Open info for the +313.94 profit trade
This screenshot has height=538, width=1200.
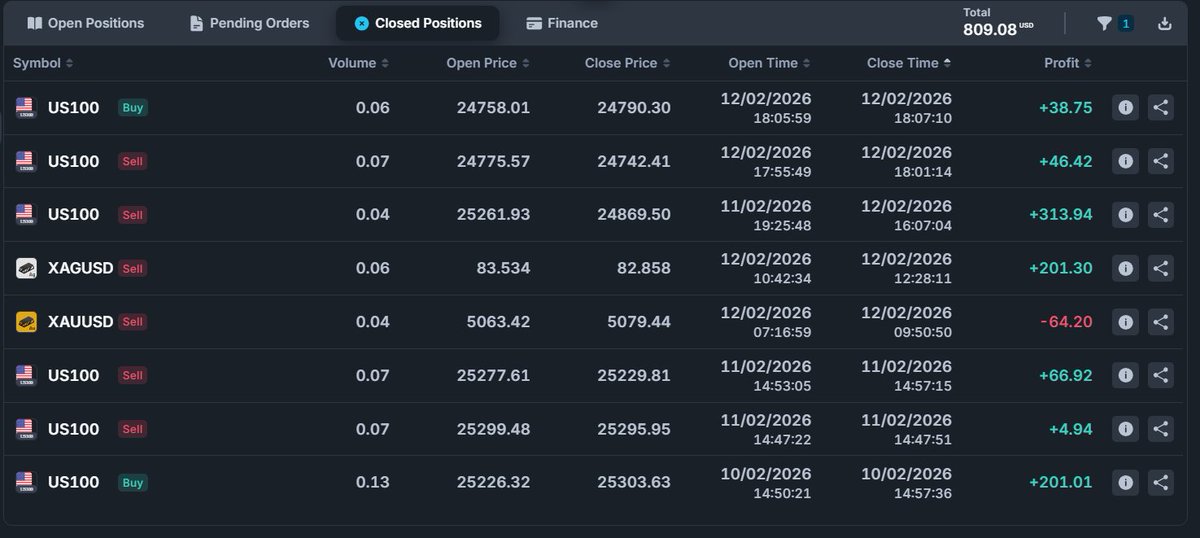pos(1125,214)
